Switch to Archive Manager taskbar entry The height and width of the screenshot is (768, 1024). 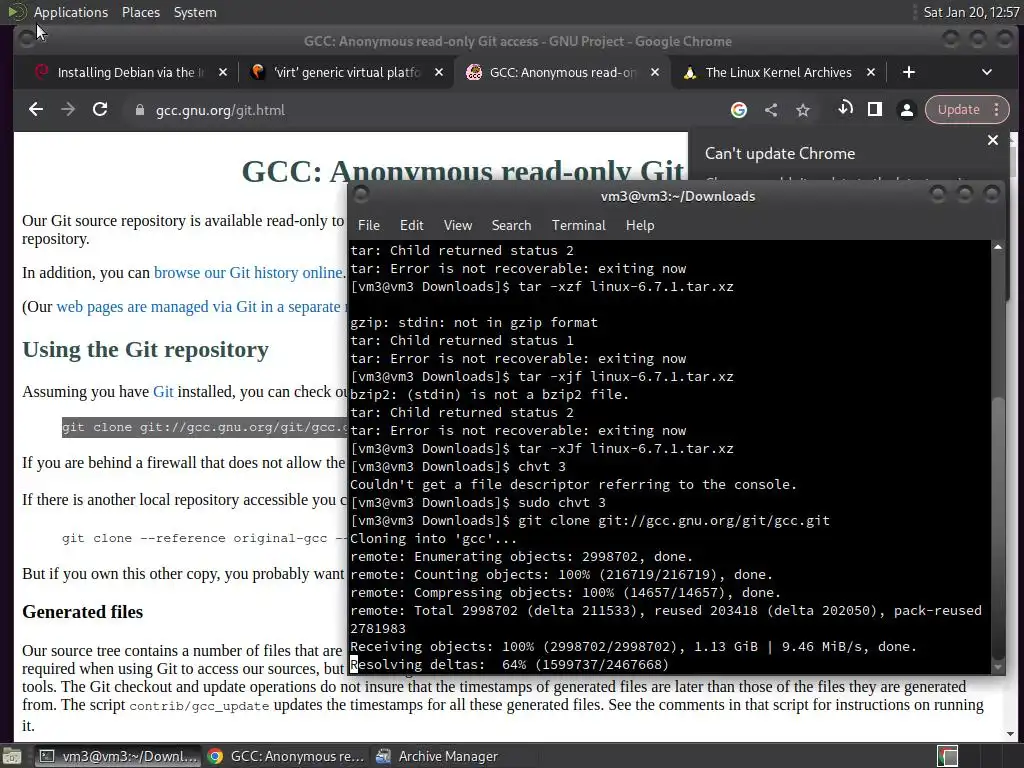[438, 756]
